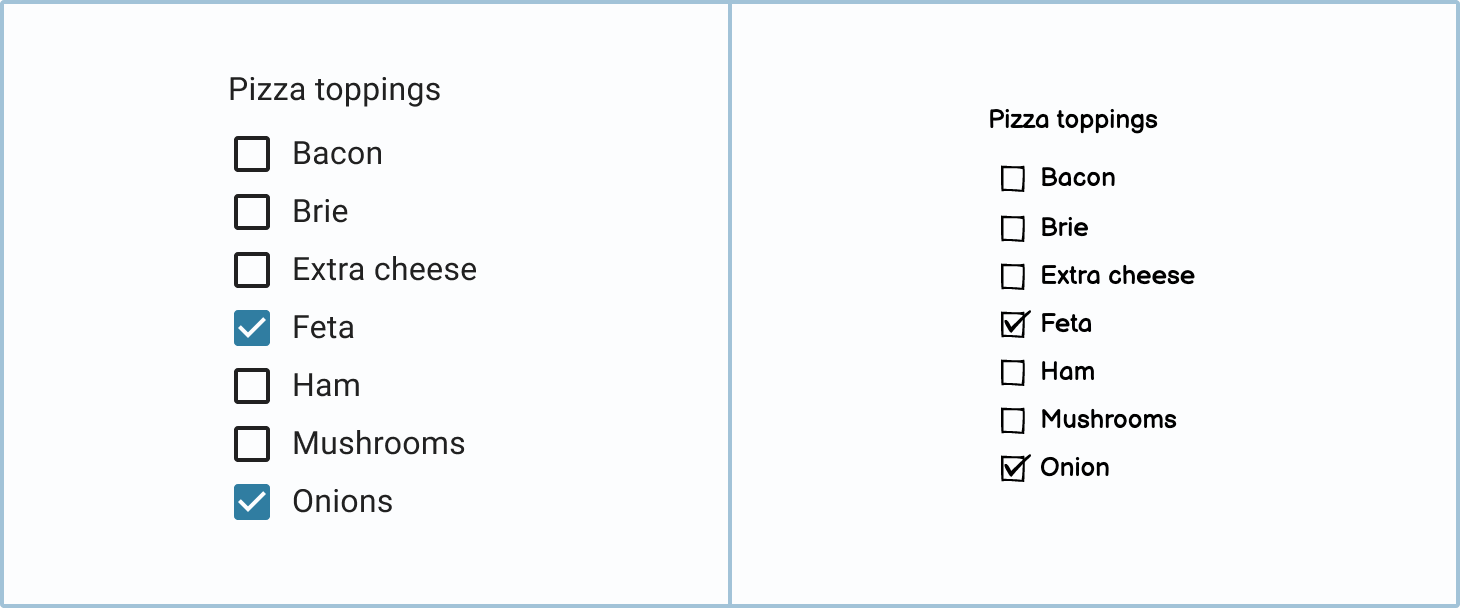Image resolution: width=1460 pixels, height=608 pixels.
Task: Select the left Pizza toppings heading
Action: coord(335,89)
